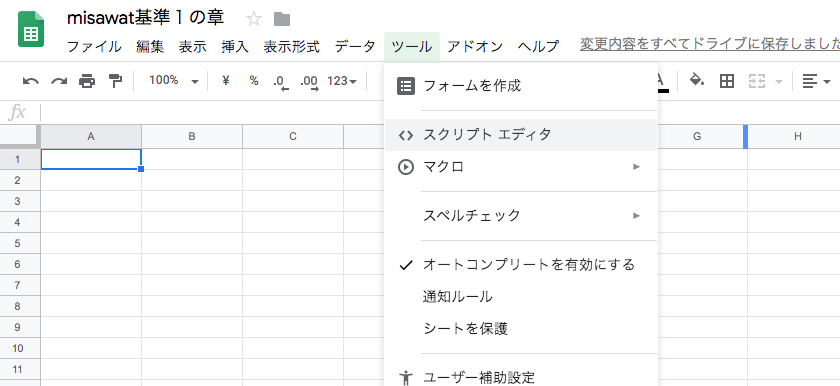Select the paint format roller icon
Screen dimensions: 840x386
point(115,81)
